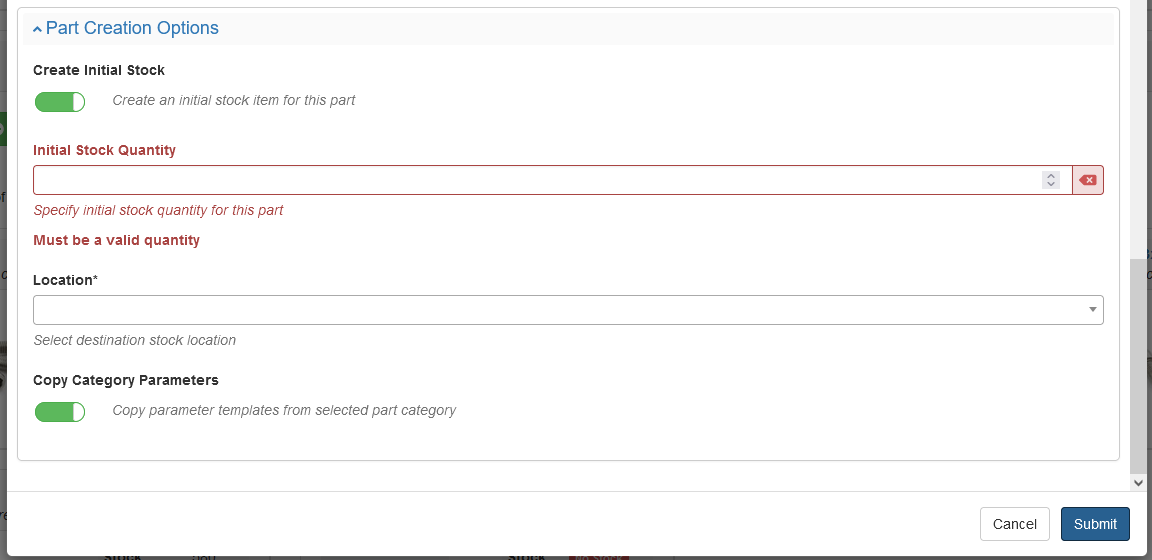The width and height of the screenshot is (1152, 560).
Task: Submit the part creation form
Action: click(1095, 524)
